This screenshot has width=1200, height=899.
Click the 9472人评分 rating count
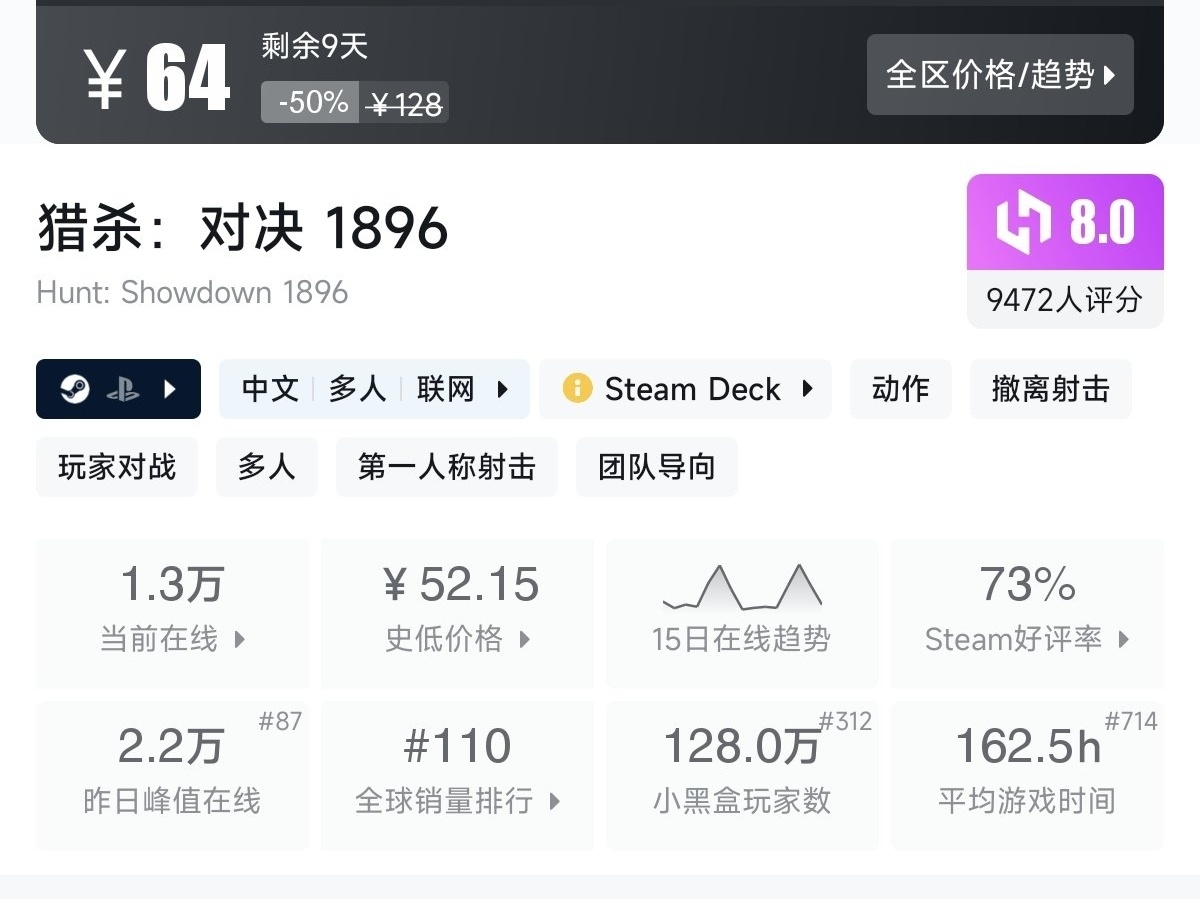pyautogui.click(x=1064, y=299)
